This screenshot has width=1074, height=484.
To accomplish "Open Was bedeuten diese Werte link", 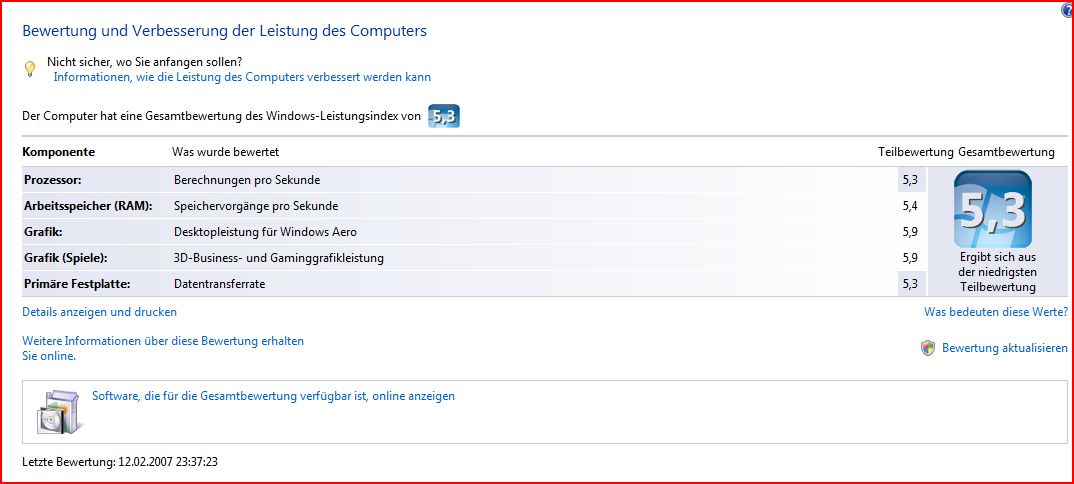I will click(996, 312).
